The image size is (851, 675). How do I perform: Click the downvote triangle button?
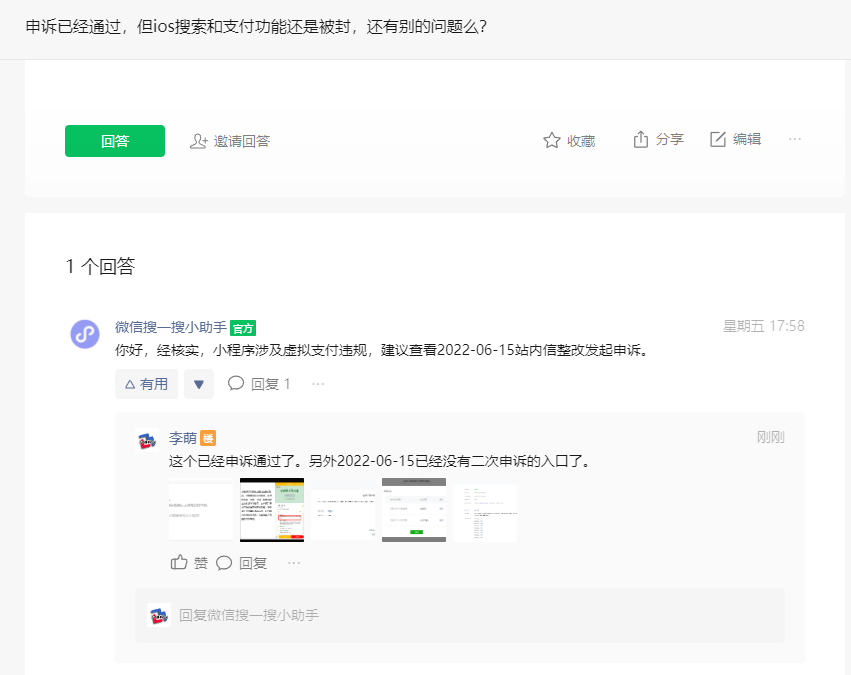[199, 384]
